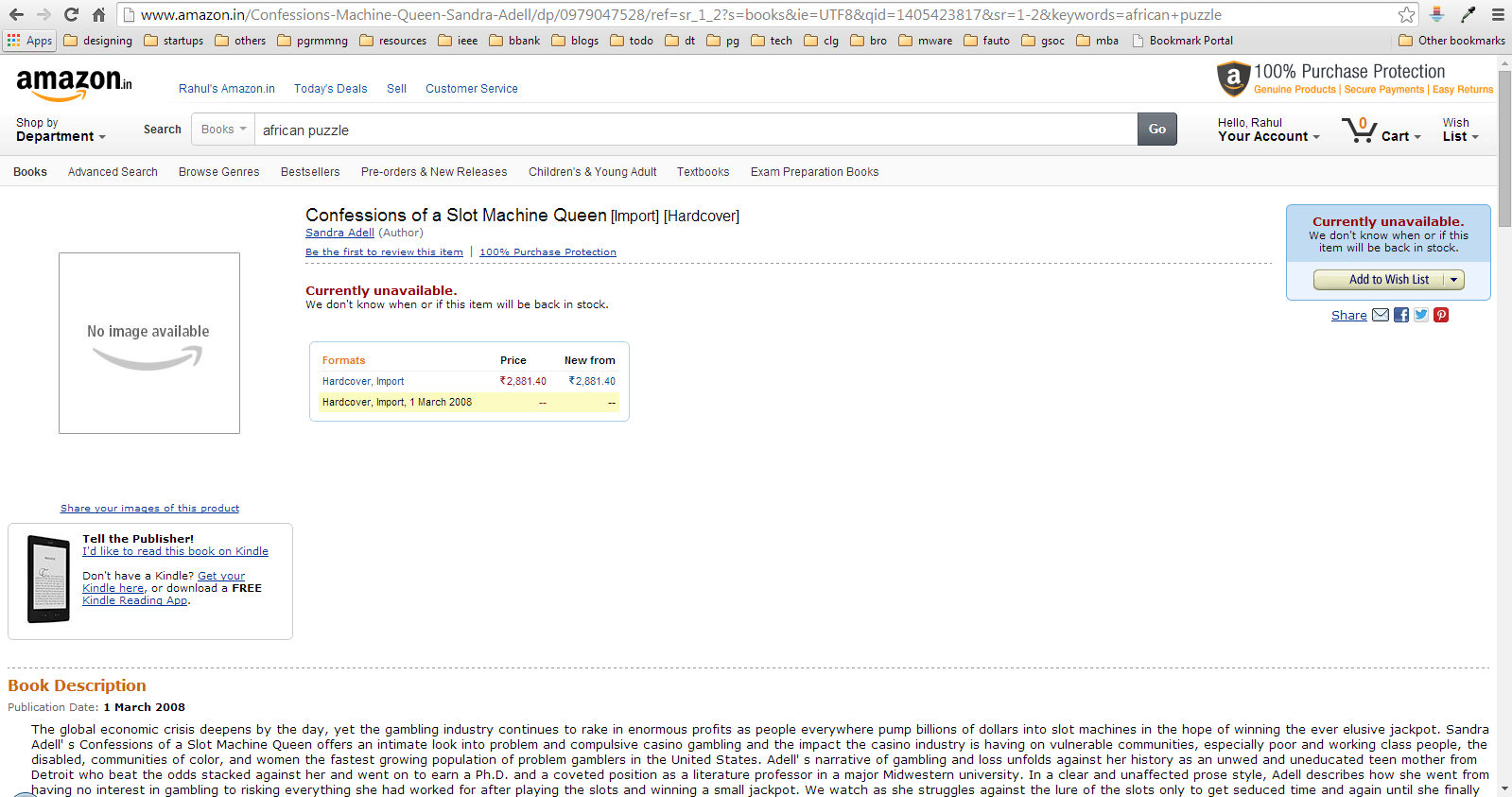Open Exam Preparation Books nav item
The width and height of the screenshot is (1512, 797).
click(814, 172)
